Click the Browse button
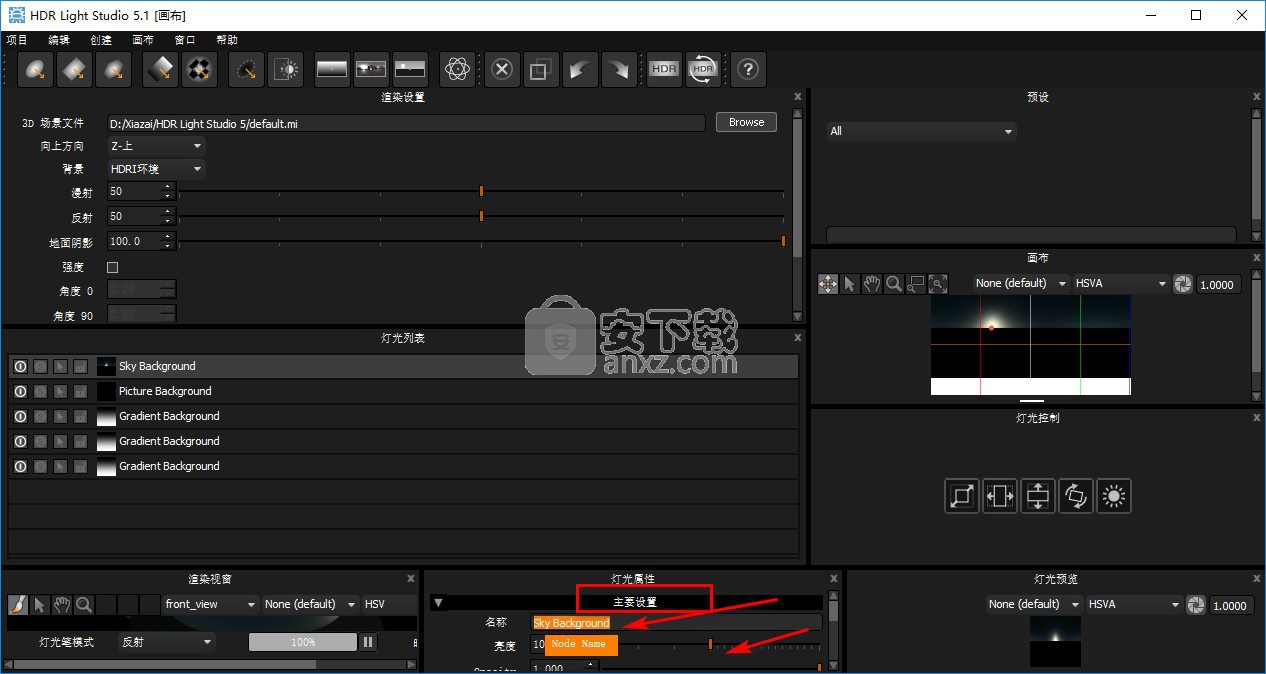This screenshot has height=674, width=1266. click(746, 122)
